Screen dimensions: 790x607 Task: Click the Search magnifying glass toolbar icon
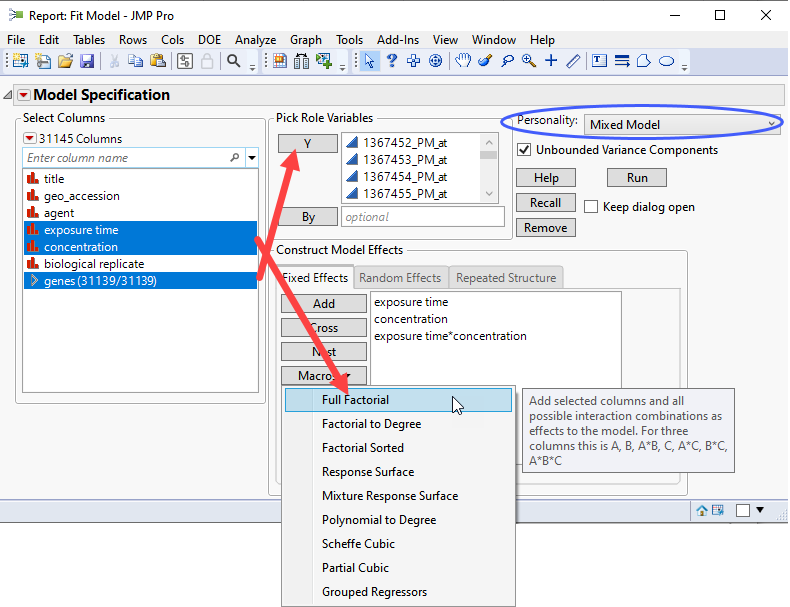tap(233, 61)
